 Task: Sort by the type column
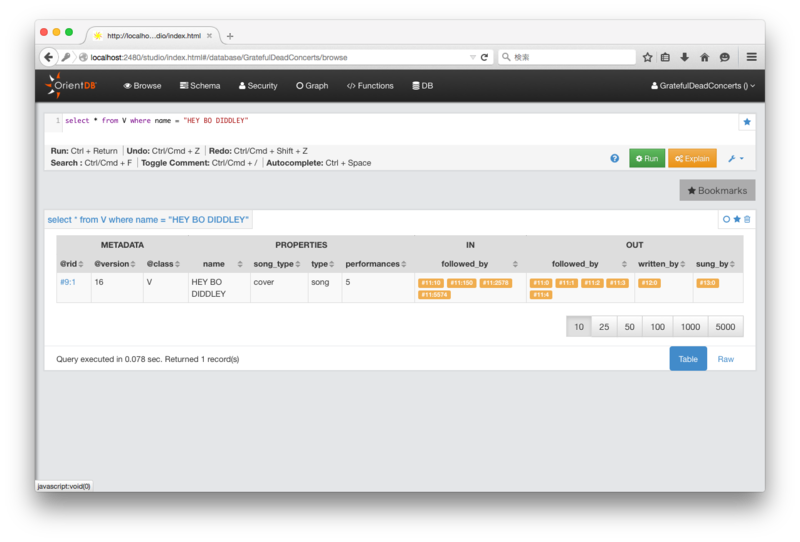coord(322,264)
